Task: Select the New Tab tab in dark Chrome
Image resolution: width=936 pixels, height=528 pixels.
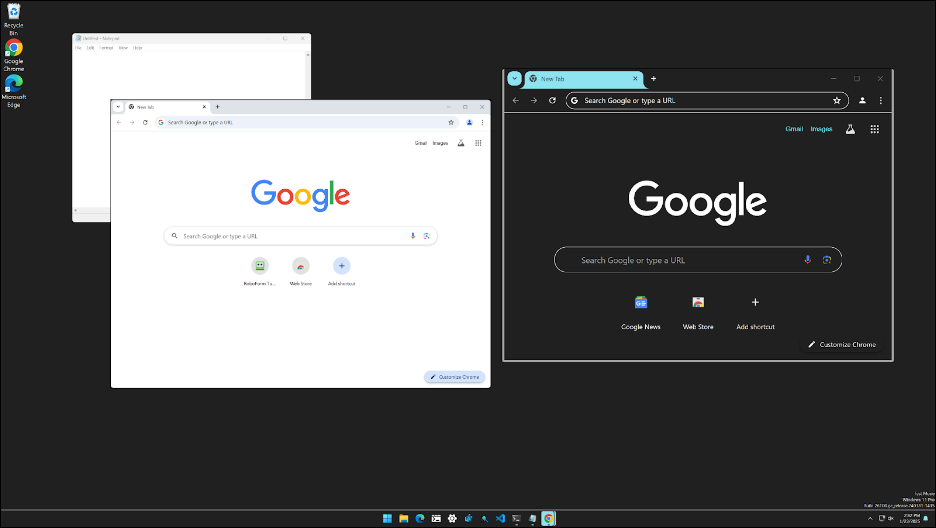Action: 582,79
